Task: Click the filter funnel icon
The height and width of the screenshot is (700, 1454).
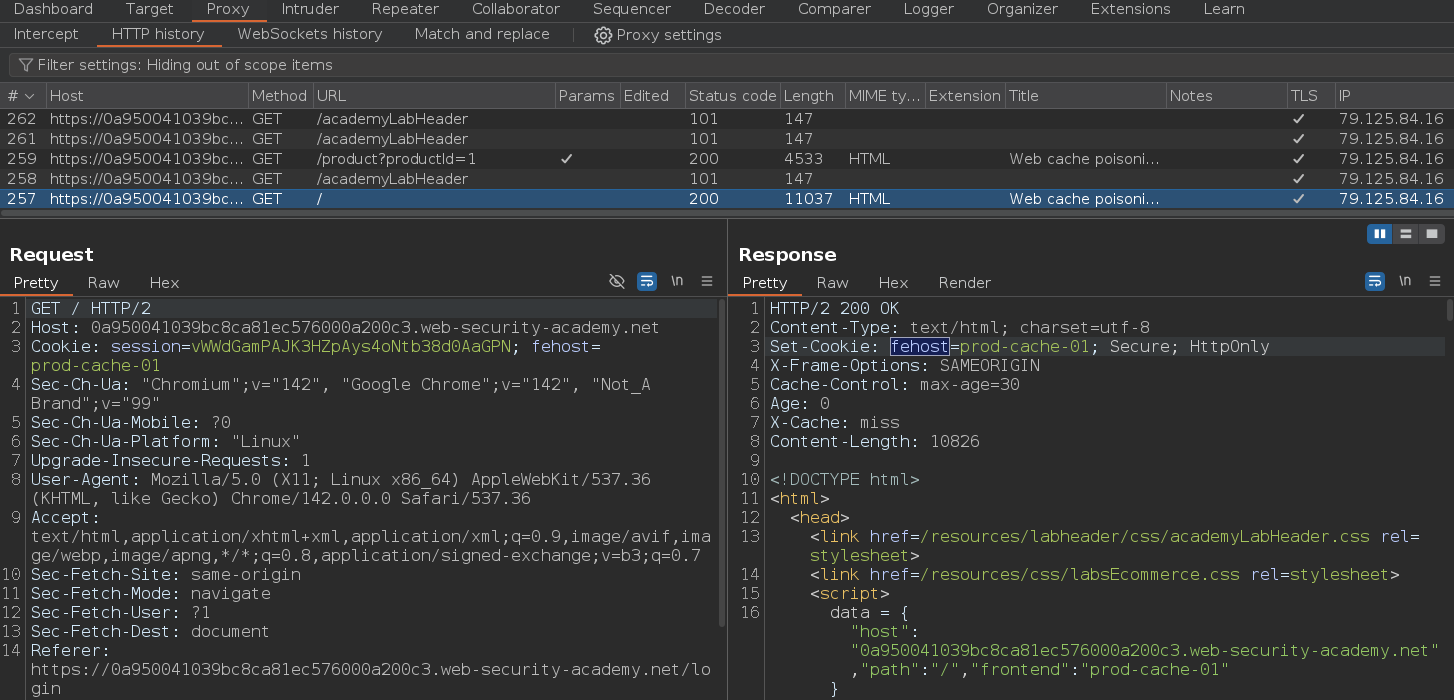Action: click(x=26, y=65)
